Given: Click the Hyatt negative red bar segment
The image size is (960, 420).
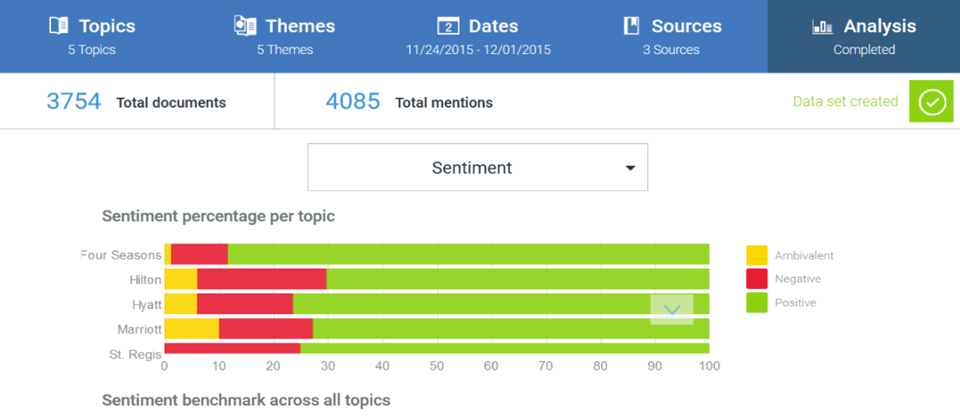Looking at the screenshot, I should click(245, 304).
